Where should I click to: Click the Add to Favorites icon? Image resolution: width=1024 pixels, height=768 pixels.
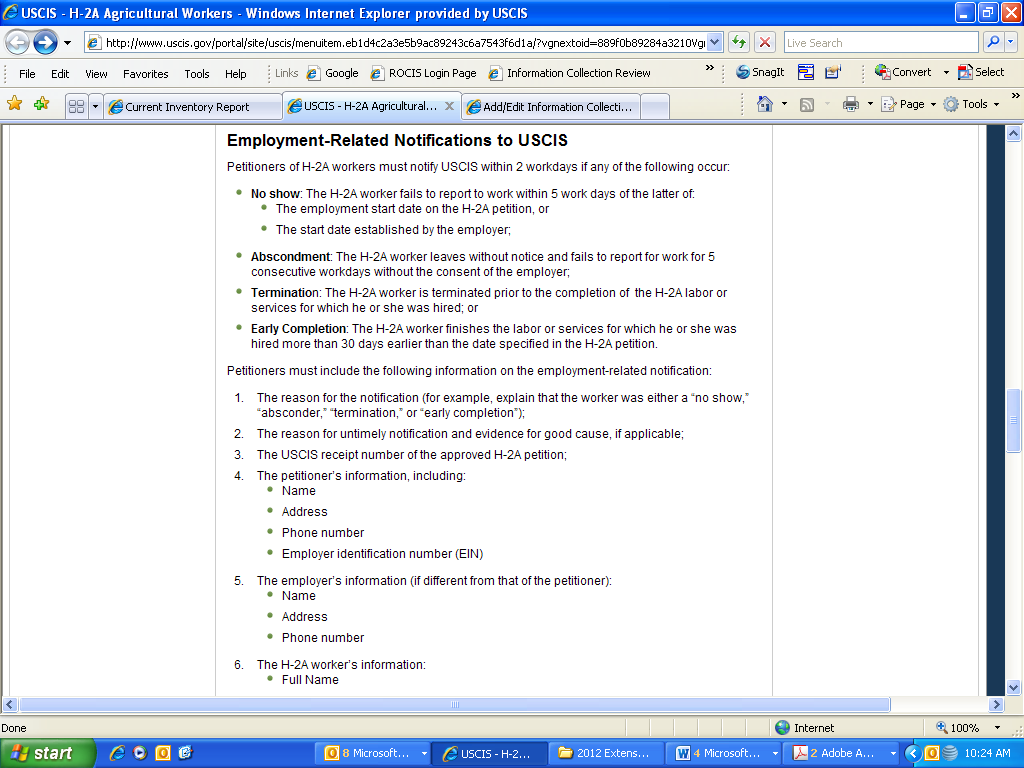tap(42, 104)
